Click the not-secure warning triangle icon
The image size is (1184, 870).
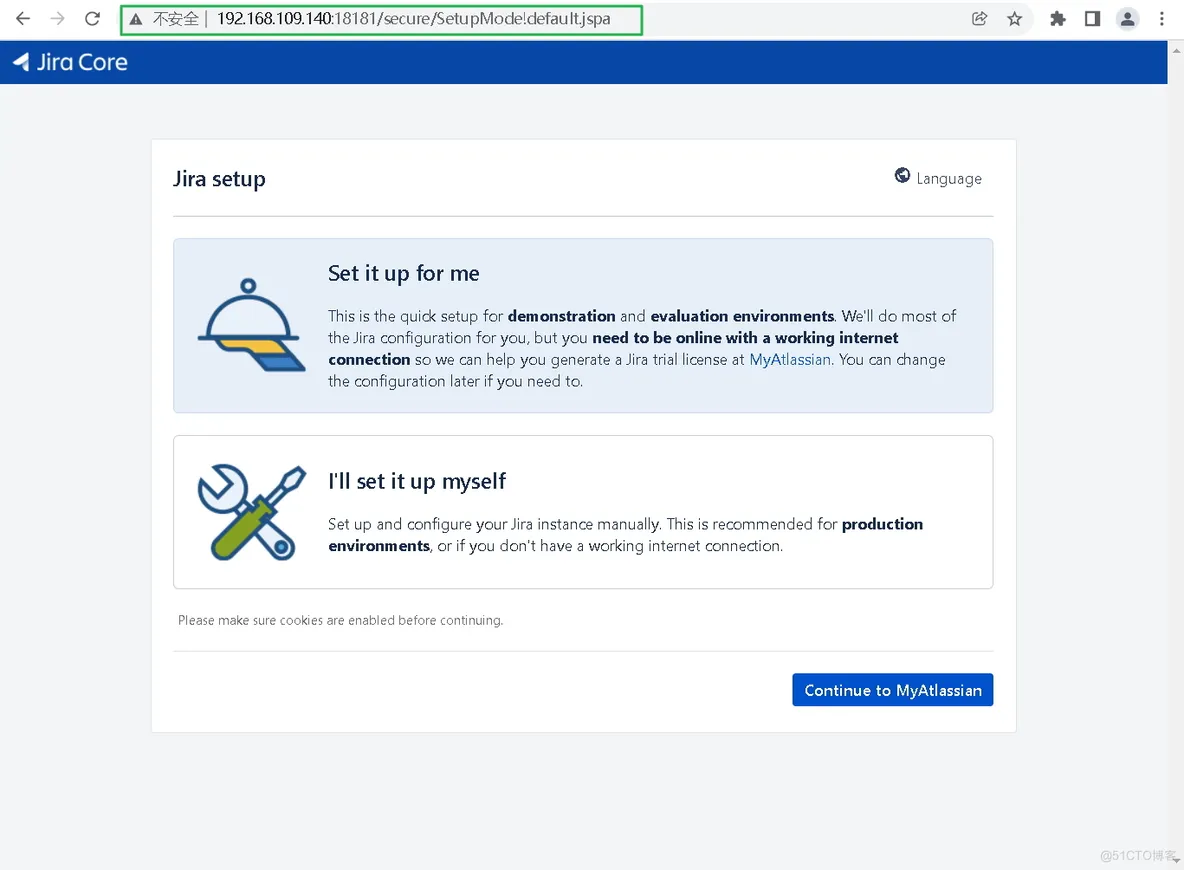(x=135, y=20)
